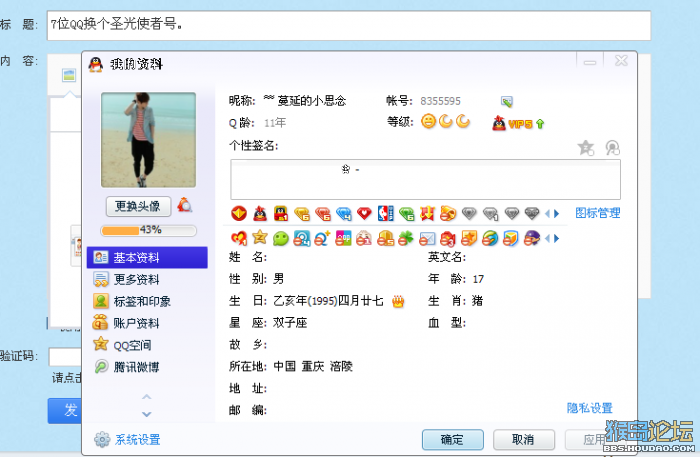Click the green WeChat bubble icon

[x=281, y=238]
